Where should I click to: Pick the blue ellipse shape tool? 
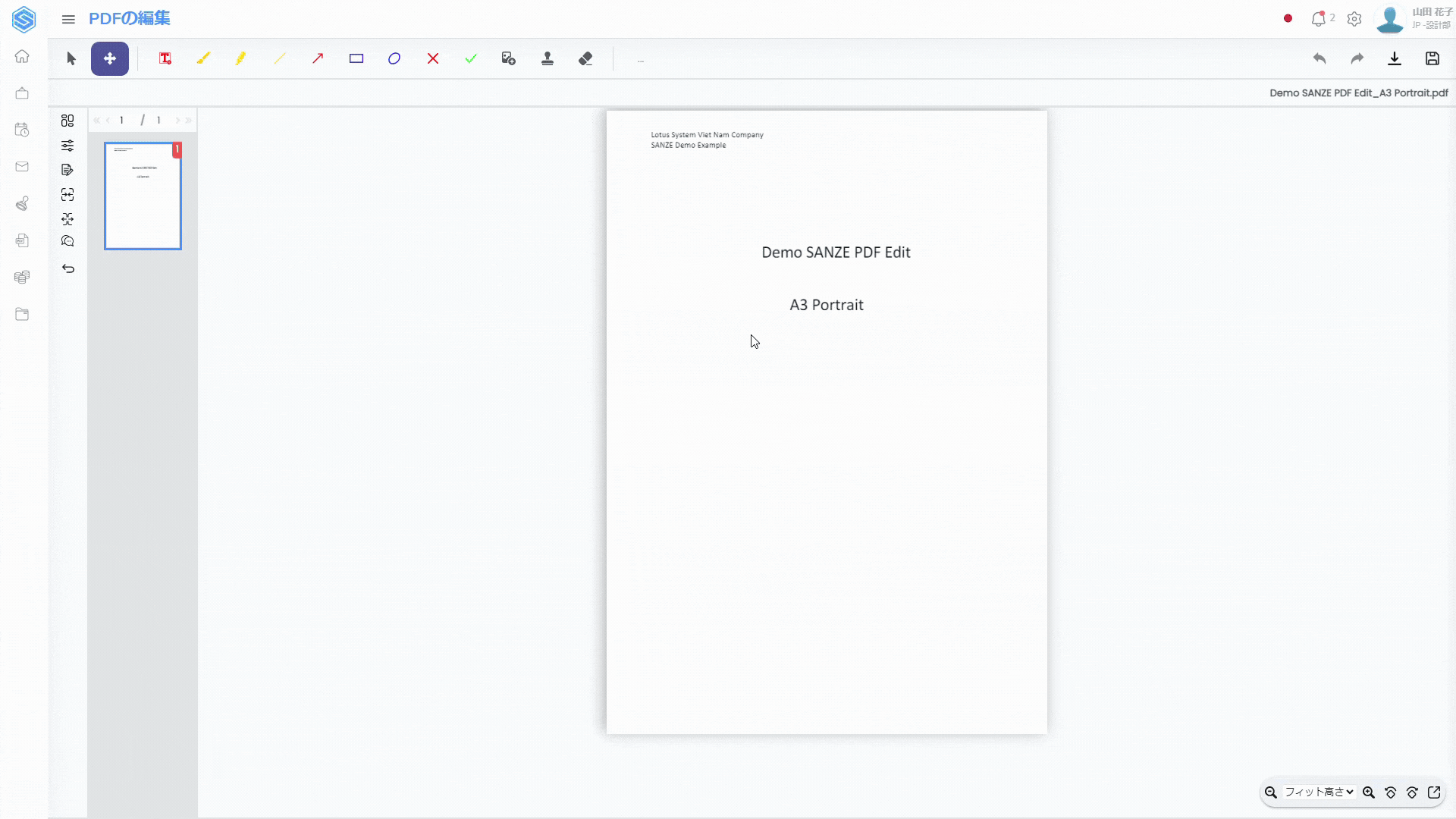pyautogui.click(x=394, y=58)
